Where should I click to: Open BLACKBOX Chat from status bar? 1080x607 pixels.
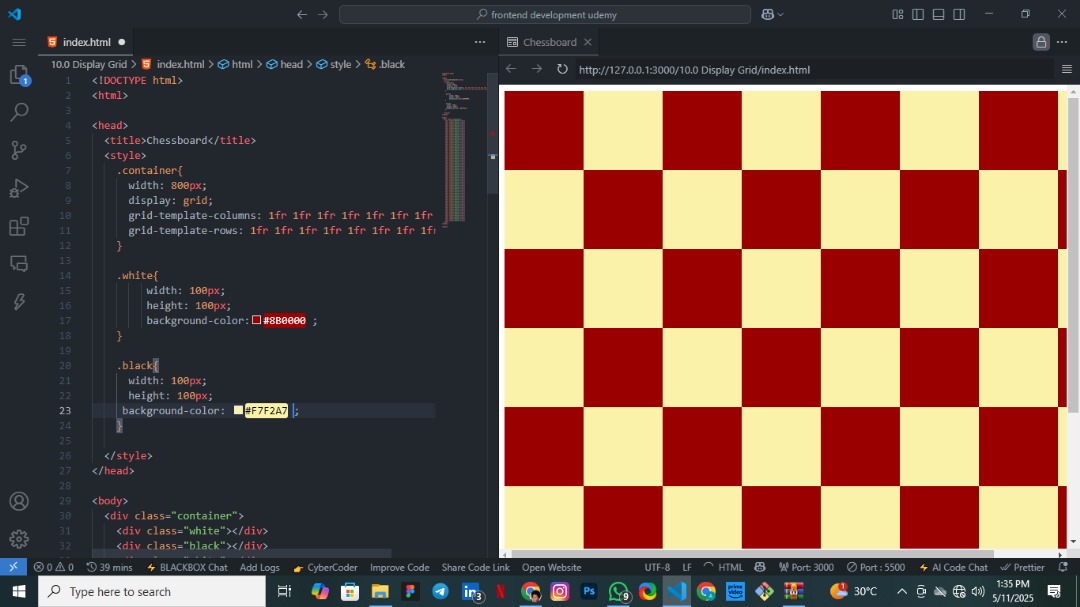187,567
